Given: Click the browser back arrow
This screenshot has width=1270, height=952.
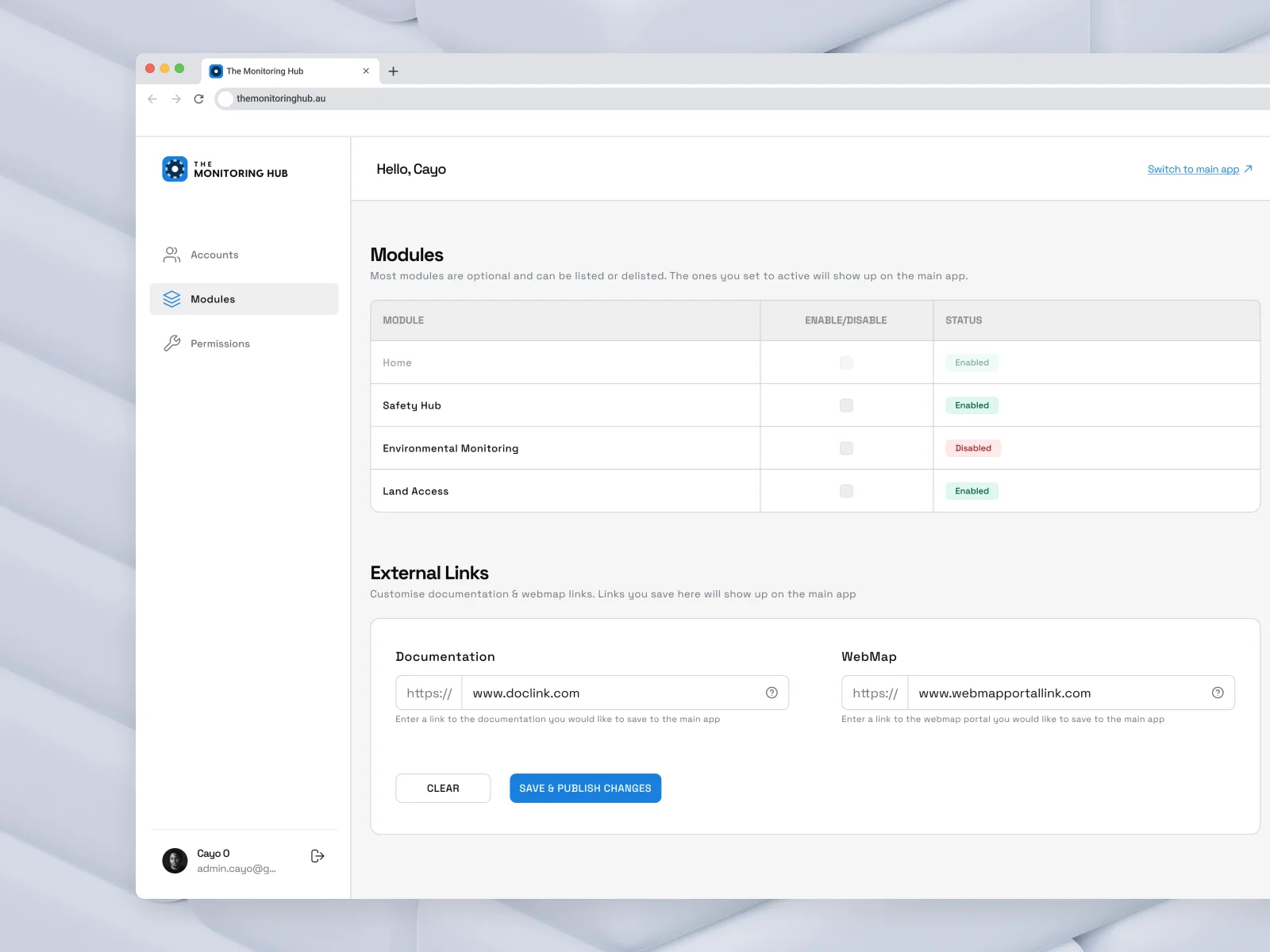Looking at the screenshot, I should coord(152,98).
